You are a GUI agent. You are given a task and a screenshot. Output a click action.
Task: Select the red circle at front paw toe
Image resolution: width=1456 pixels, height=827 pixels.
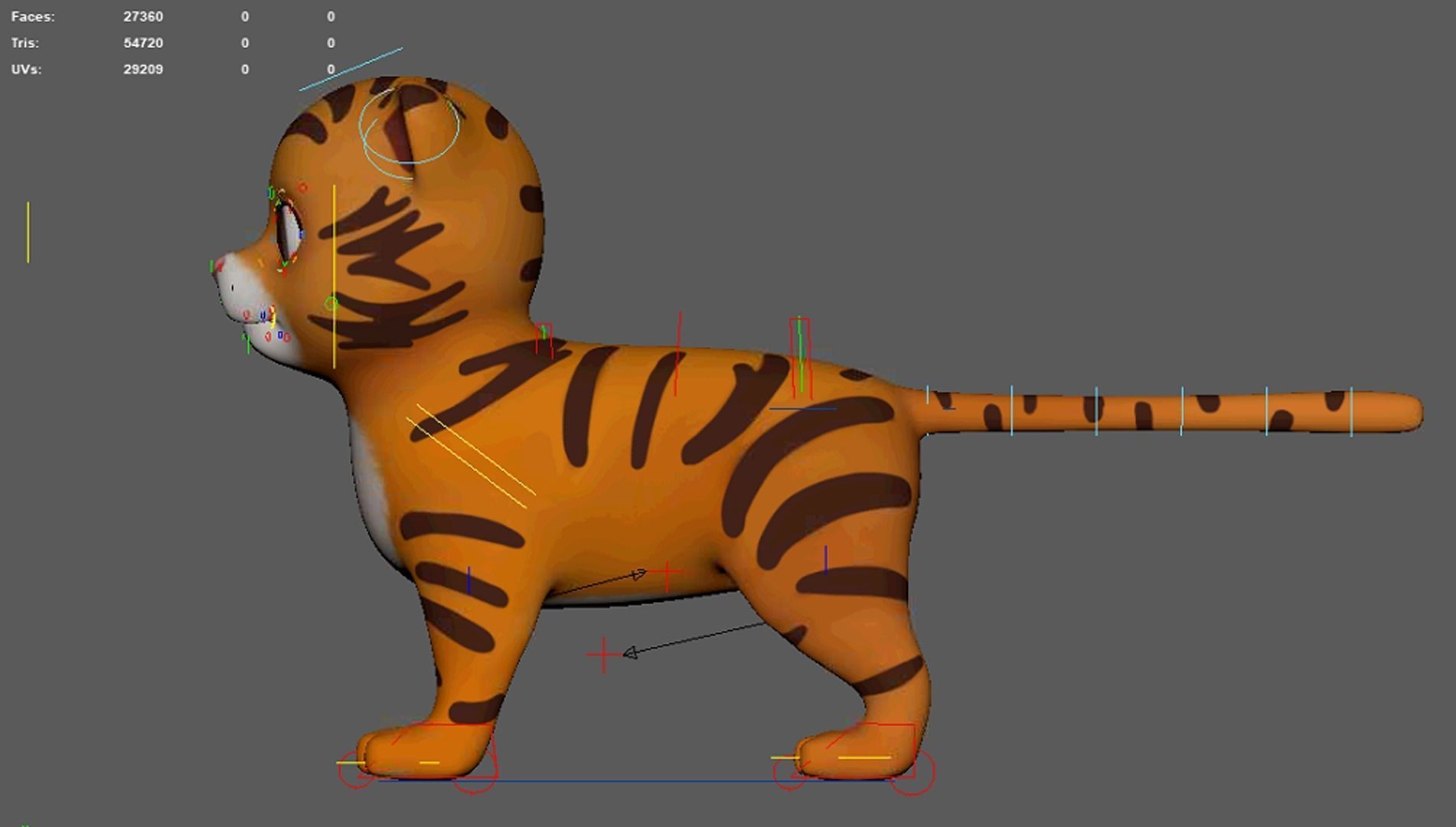[357, 771]
